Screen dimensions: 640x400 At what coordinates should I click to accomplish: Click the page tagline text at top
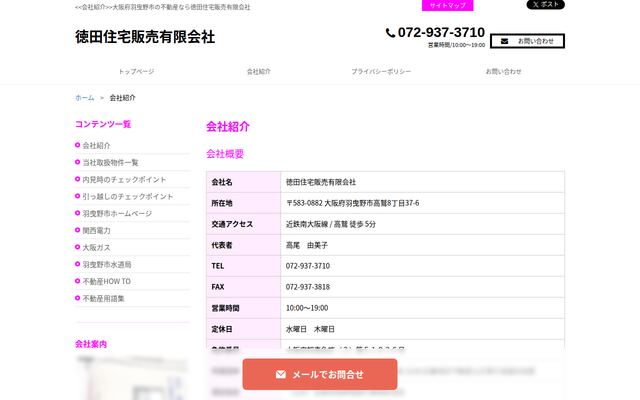pyautogui.click(x=162, y=7)
